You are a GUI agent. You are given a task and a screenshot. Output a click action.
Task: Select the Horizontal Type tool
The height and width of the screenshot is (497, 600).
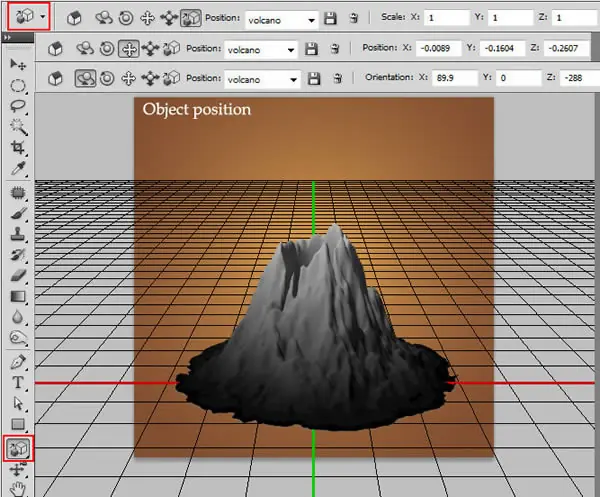pyautogui.click(x=18, y=383)
